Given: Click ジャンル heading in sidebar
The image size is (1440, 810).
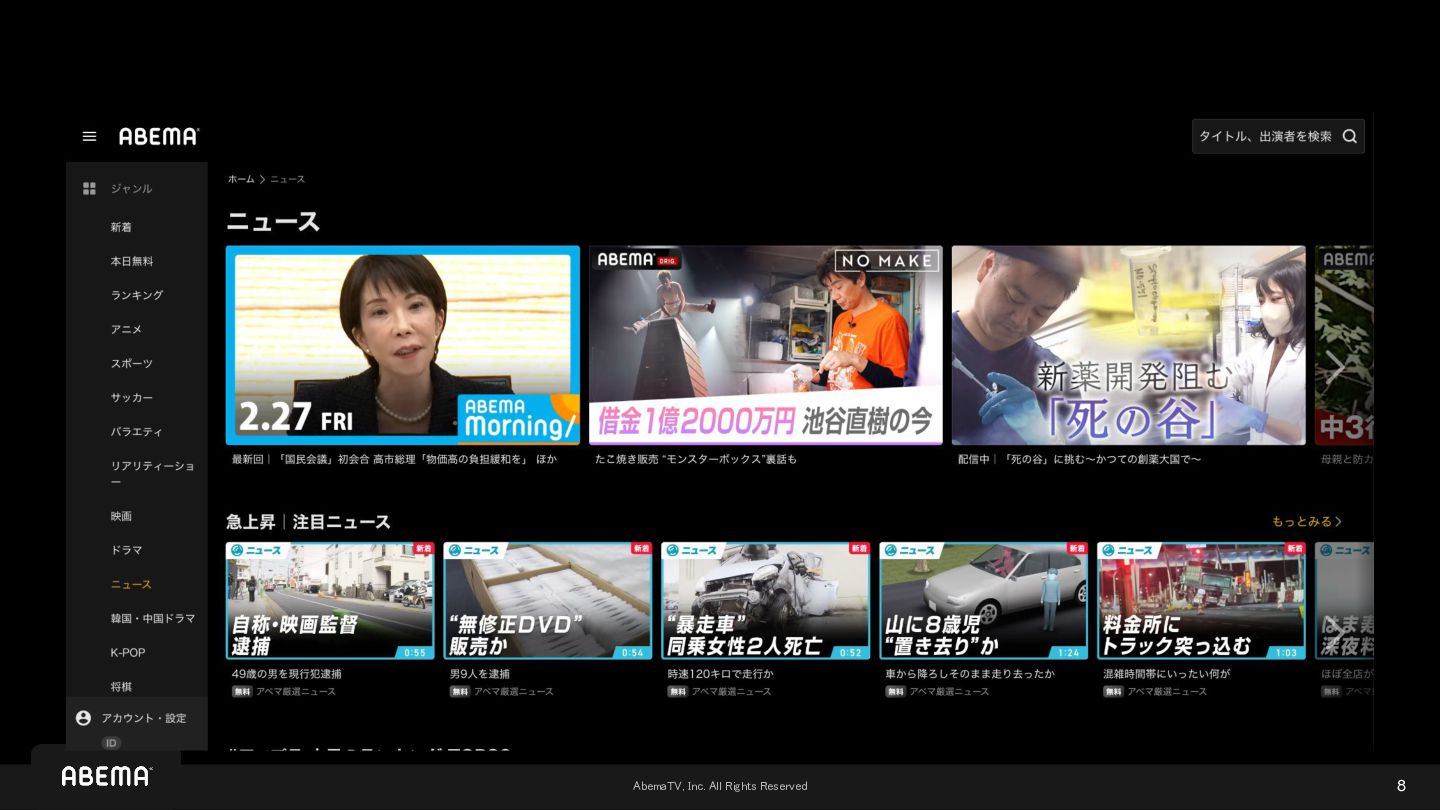Looking at the screenshot, I should (x=131, y=188).
